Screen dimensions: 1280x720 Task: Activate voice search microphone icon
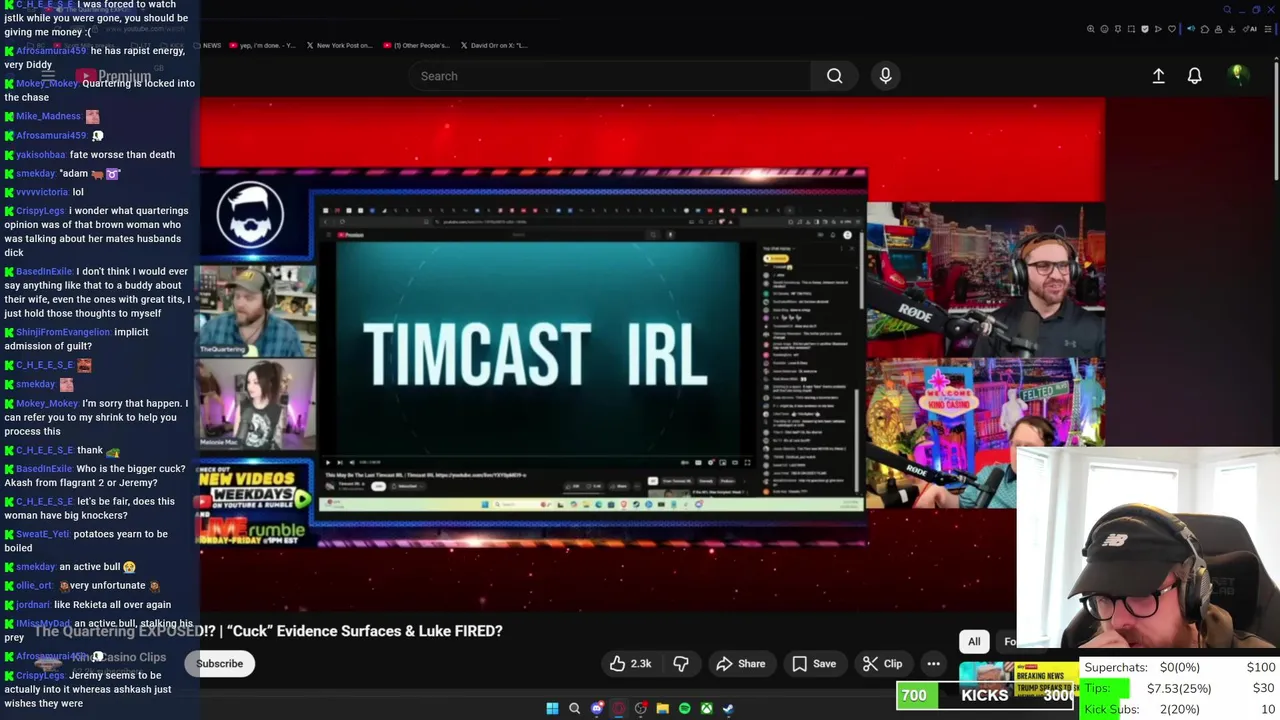(885, 76)
